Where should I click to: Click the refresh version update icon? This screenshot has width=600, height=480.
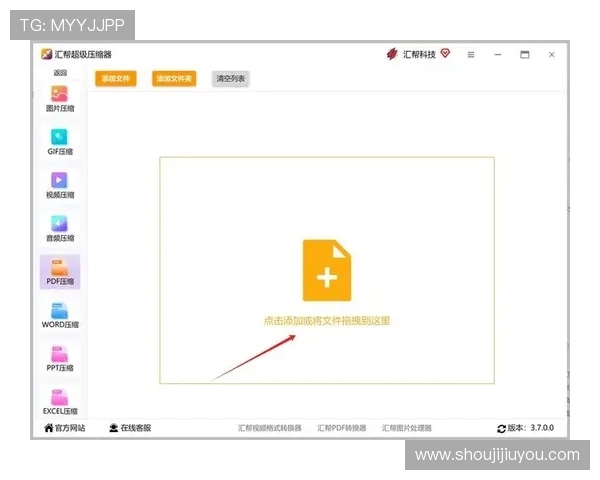501,429
